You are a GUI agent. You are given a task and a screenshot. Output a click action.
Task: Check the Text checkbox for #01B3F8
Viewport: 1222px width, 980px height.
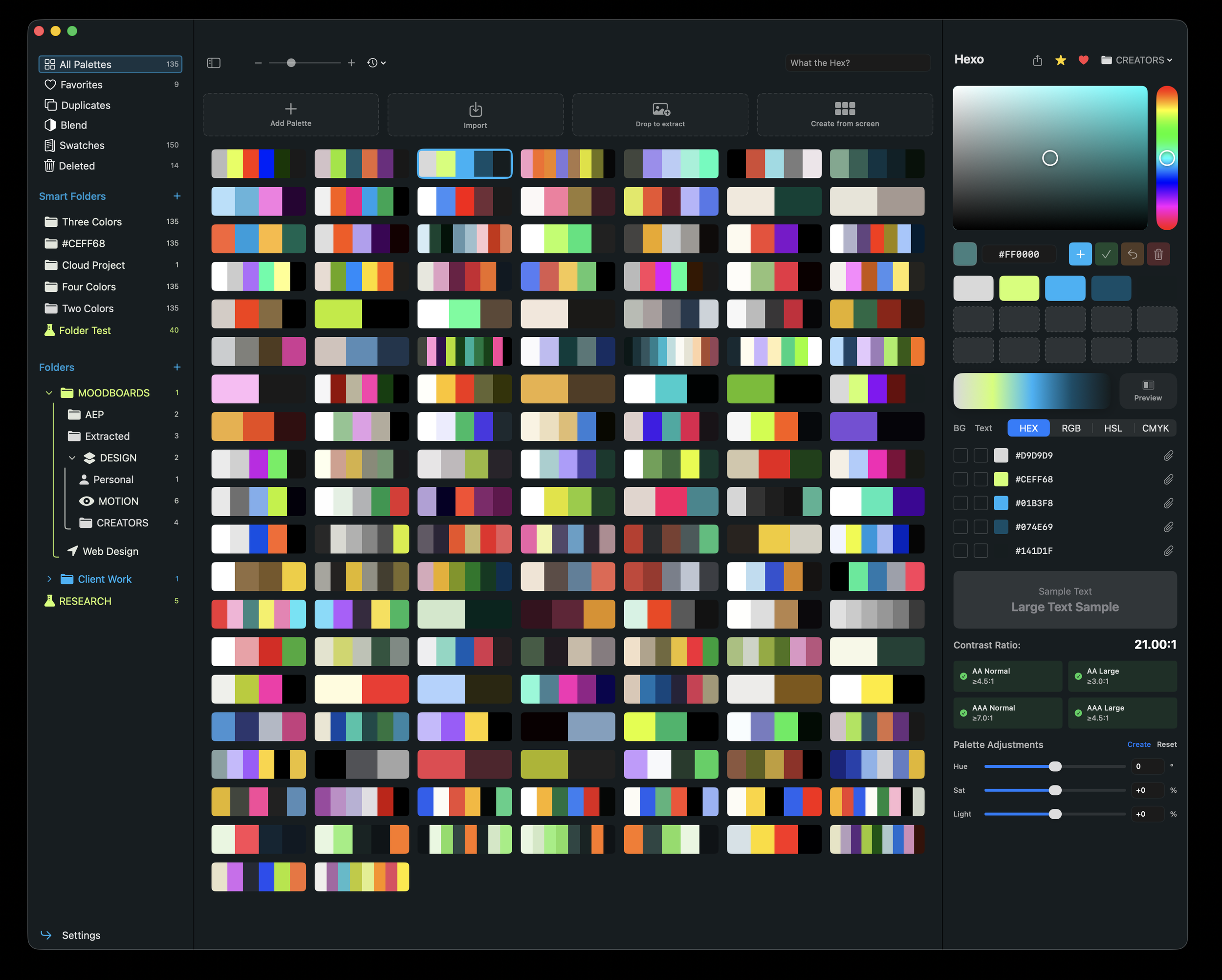pos(981,503)
